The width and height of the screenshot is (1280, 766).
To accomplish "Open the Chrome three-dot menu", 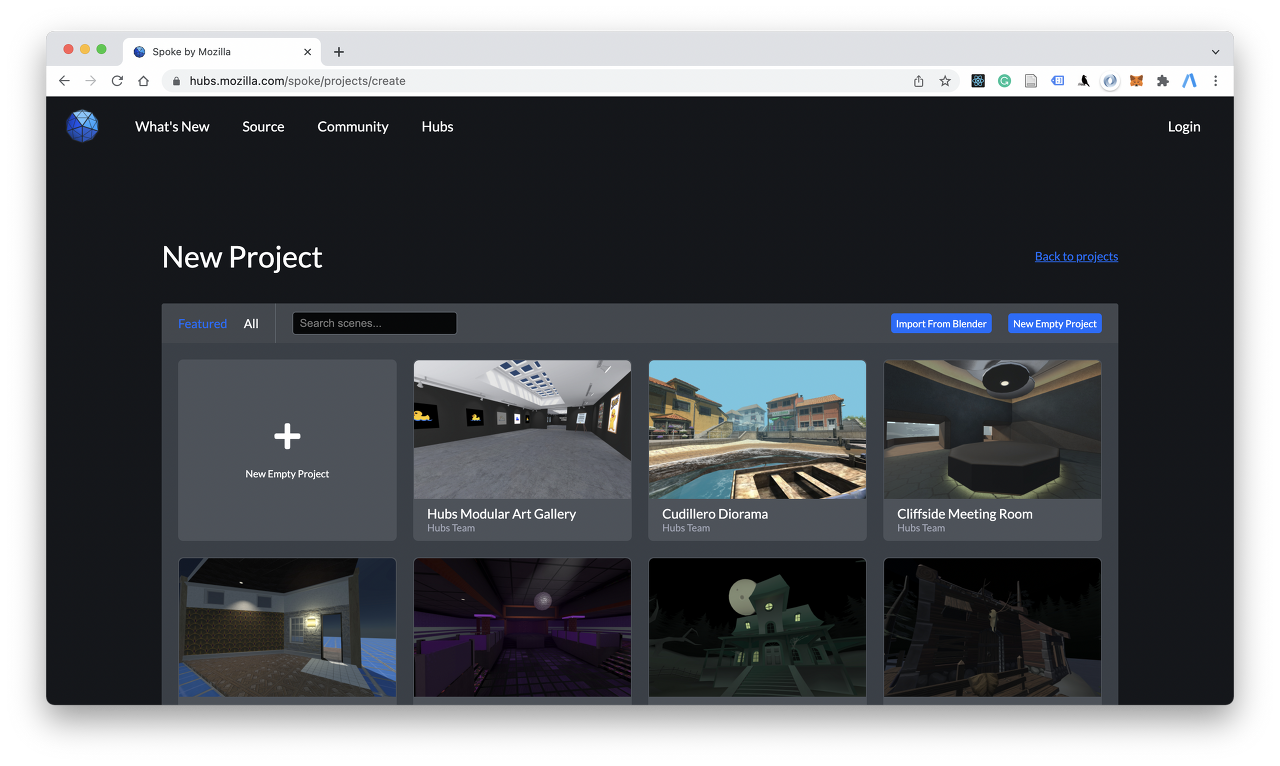I will tap(1216, 81).
